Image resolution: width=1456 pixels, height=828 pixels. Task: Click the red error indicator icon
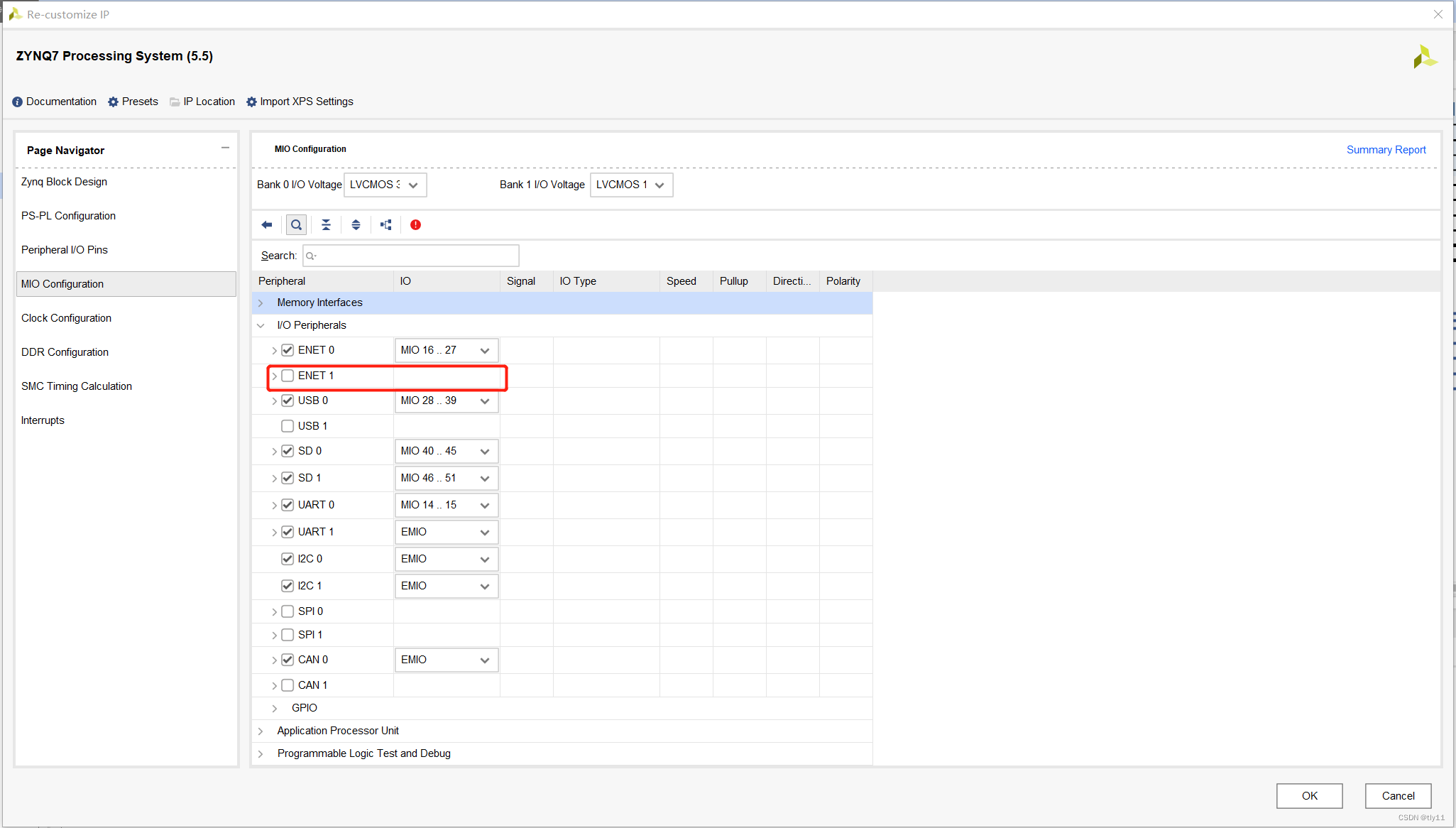pyautogui.click(x=415, y=225)
